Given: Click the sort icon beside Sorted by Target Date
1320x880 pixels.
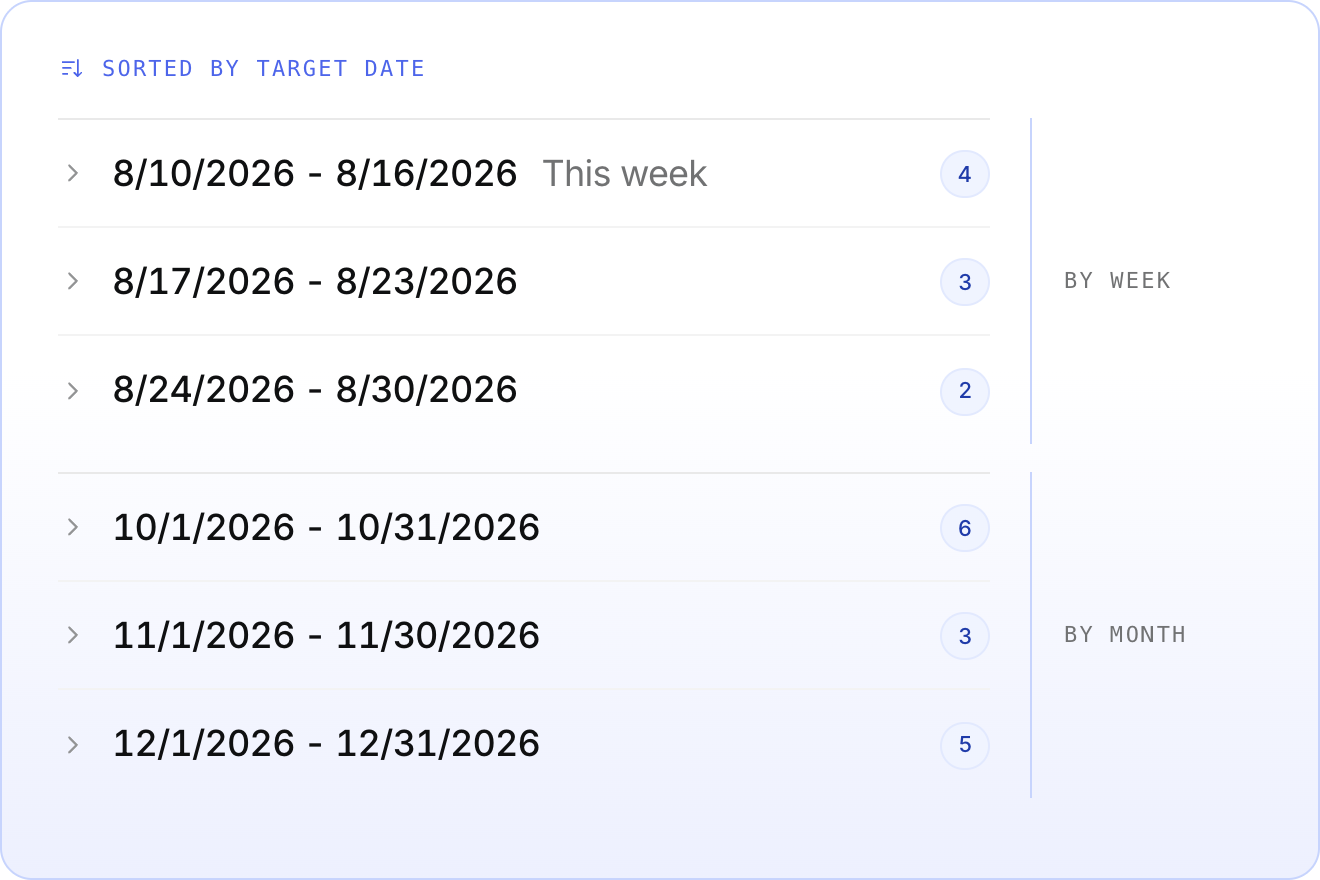Looking at the screenshot, I should (x=71, y=68).
